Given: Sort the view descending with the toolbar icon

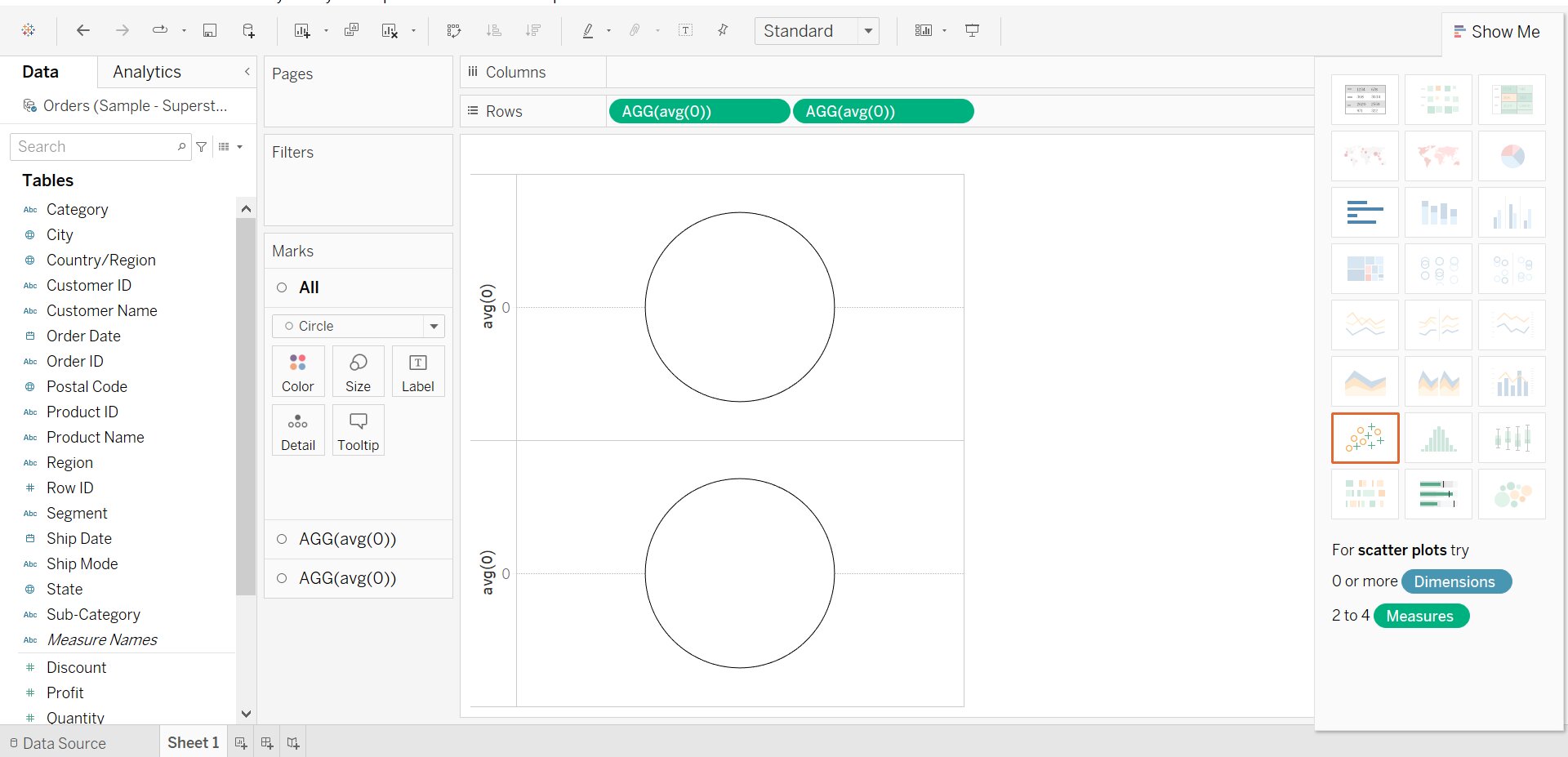Looking at the screenshot, I should (533, 30).
